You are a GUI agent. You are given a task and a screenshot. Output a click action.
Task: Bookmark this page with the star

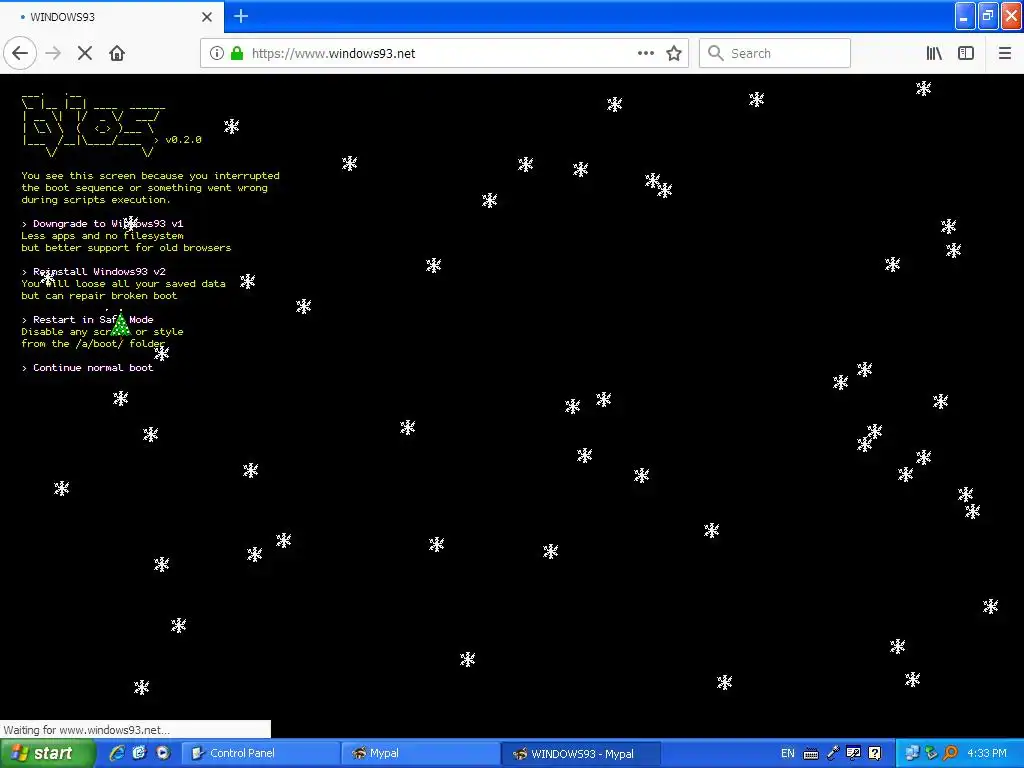point(674,54)
